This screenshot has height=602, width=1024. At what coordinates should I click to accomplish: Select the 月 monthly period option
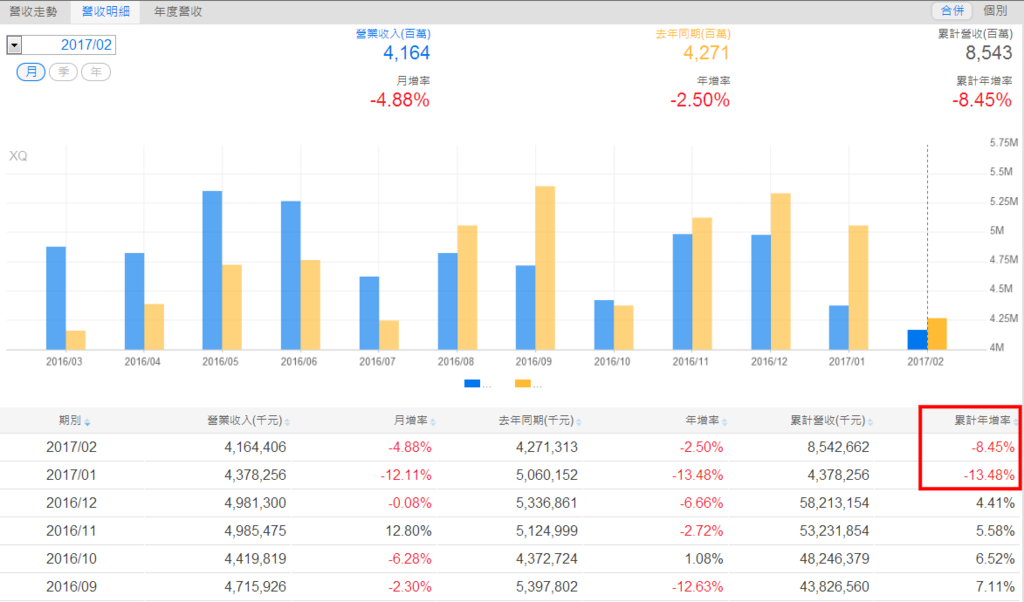click(31, 72)
